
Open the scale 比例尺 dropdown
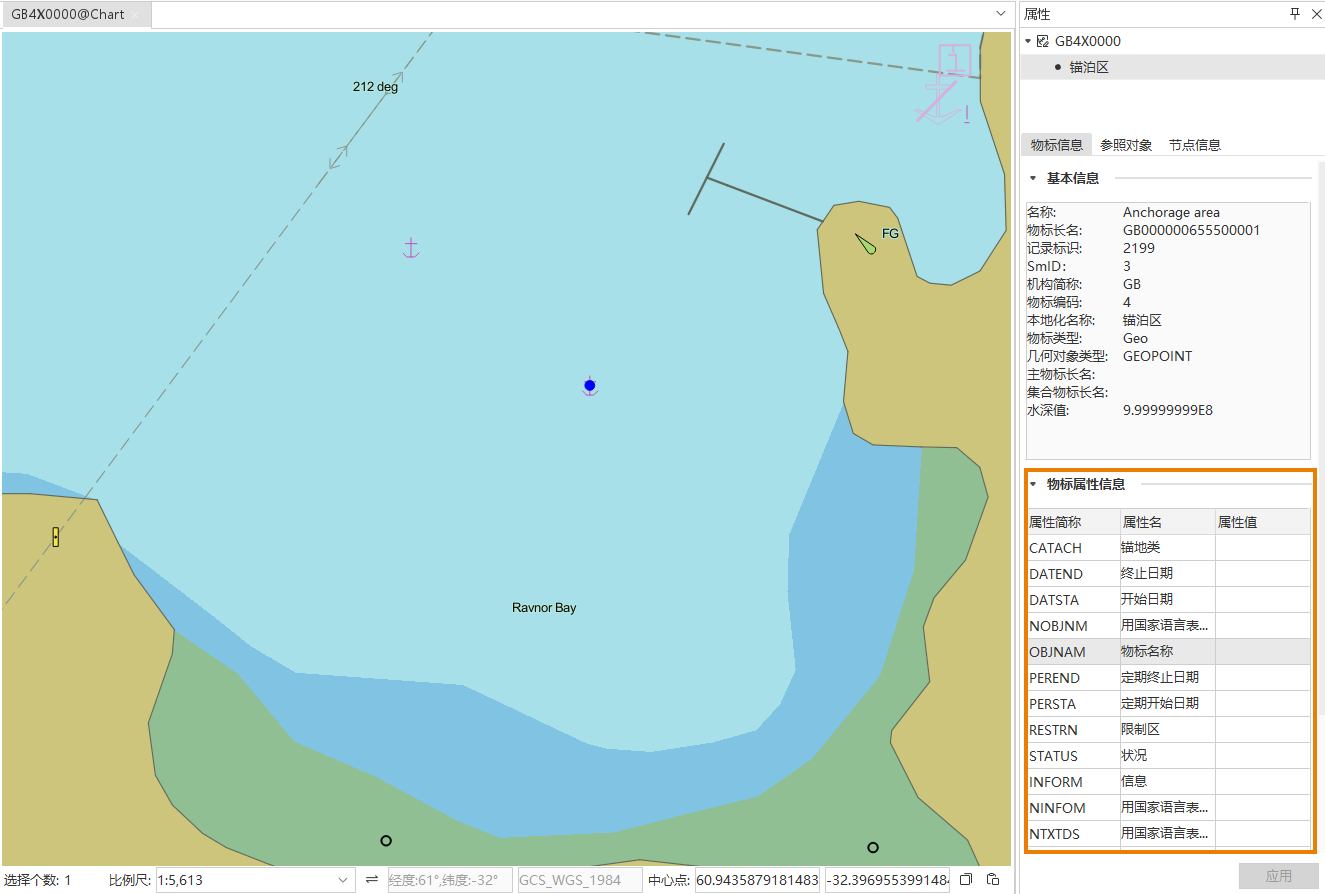click(x=343, y=880)
